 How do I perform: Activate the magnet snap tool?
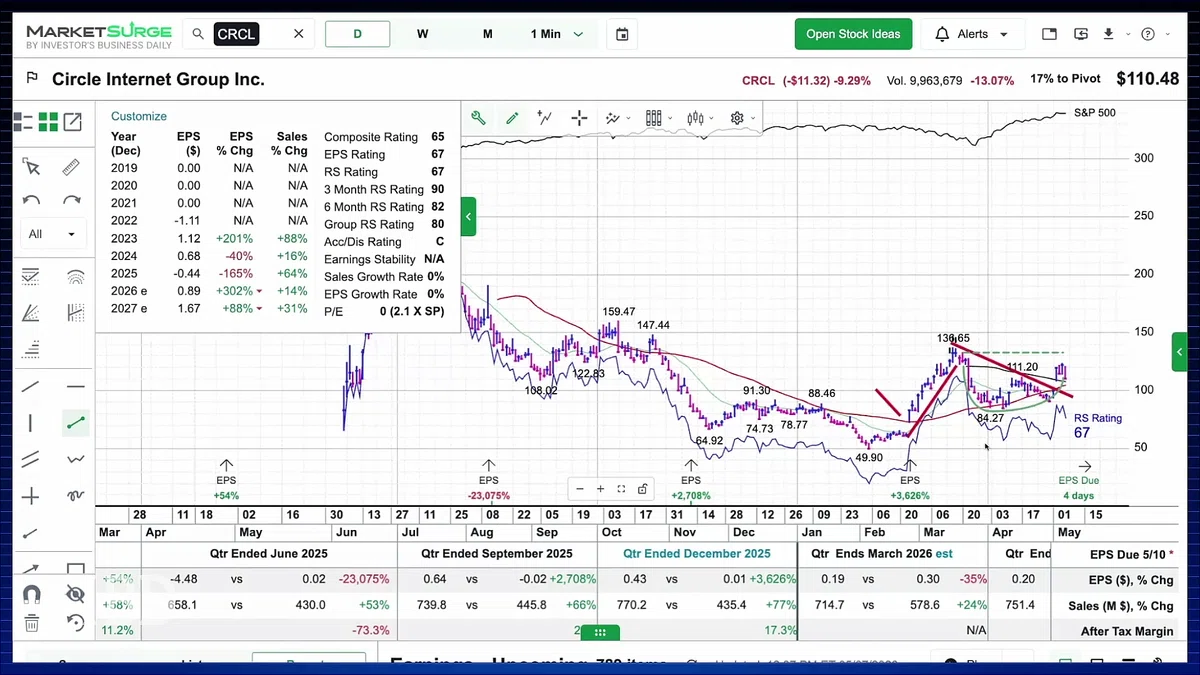coord(31,594)
